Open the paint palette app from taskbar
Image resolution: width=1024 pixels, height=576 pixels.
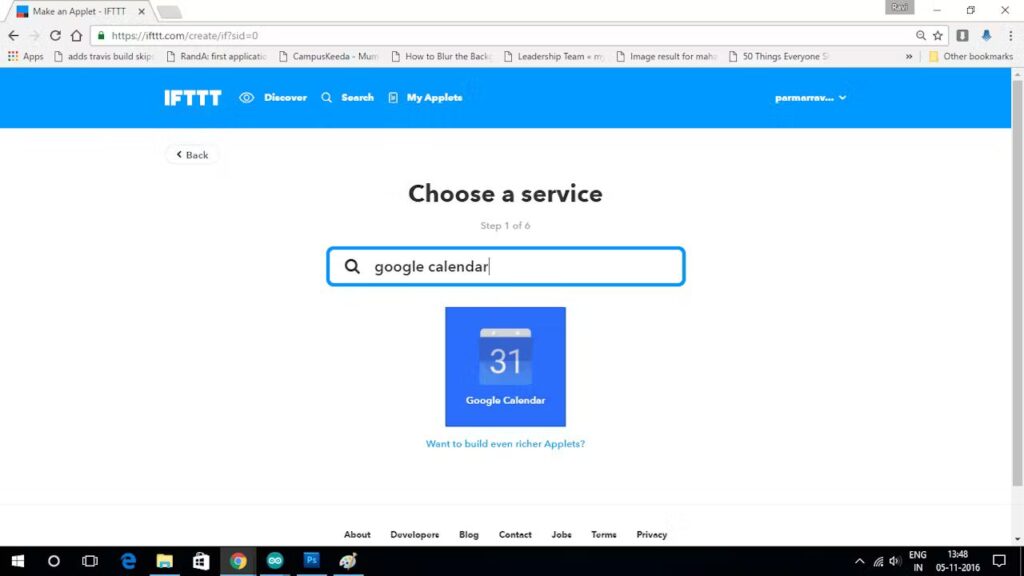pyautogui.click(x=348, y=561)
